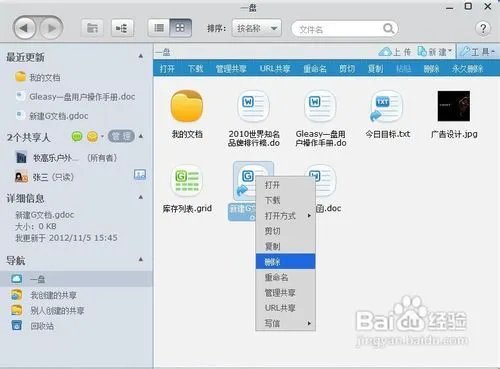This screenshot has width=500, height=369.
Task: Click the folder toolbar icon
Action: [x=92, y=28]
